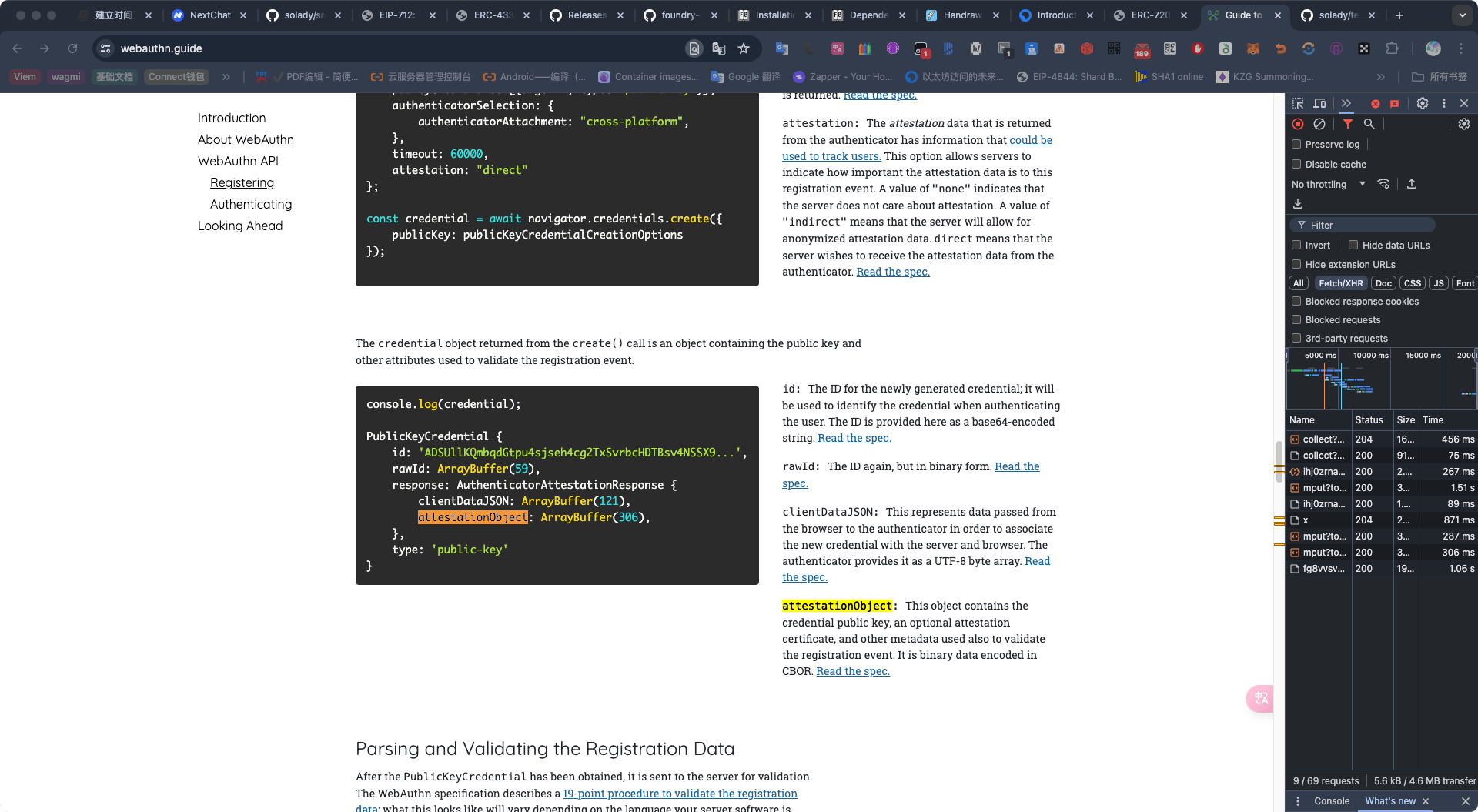The image size is (1478, 812).
Task: Open the DevTools customize kebab menu
Action: [x=1444, y=103]
